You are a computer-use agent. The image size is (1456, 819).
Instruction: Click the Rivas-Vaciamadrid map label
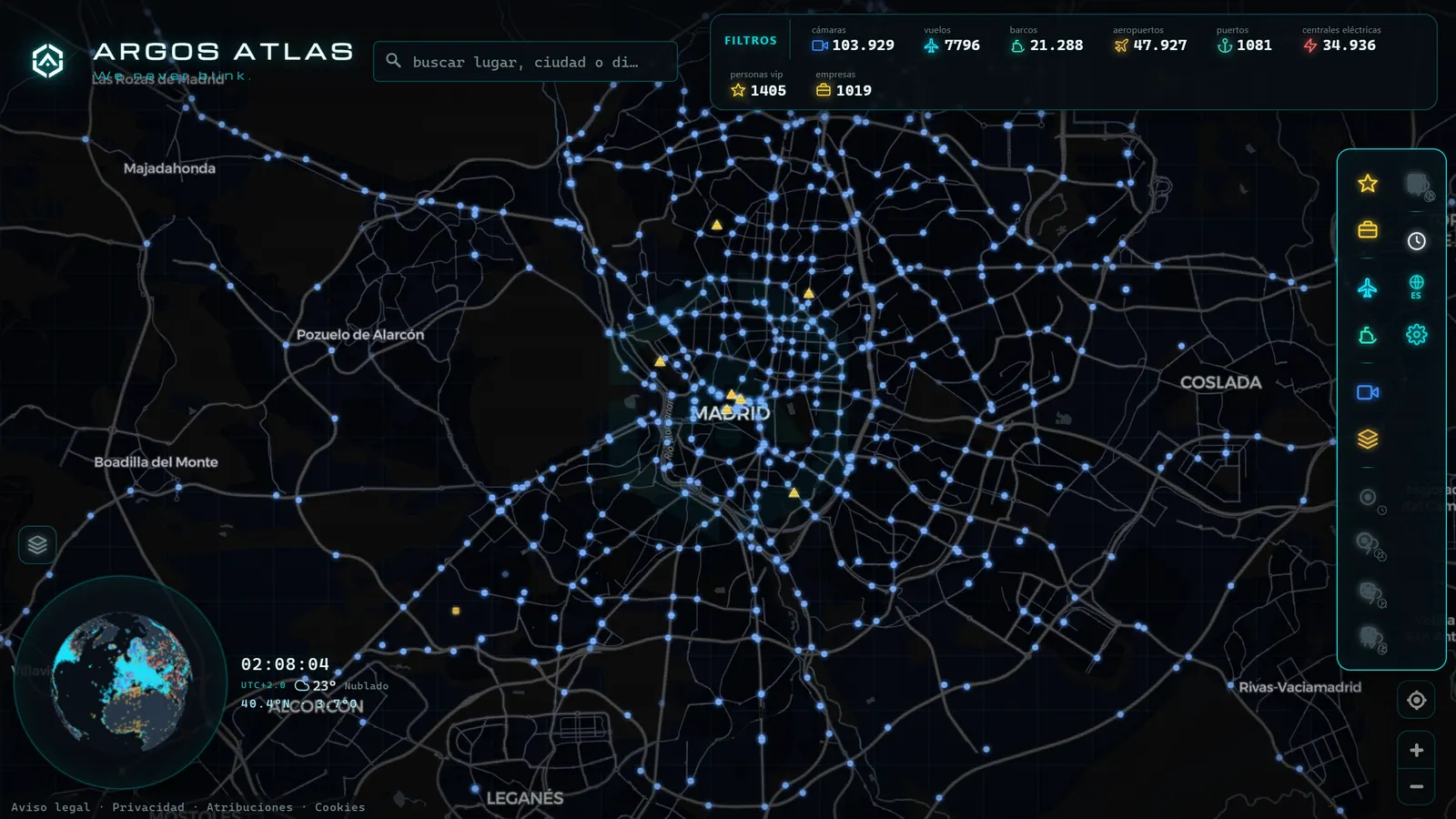pos(1299,687)
